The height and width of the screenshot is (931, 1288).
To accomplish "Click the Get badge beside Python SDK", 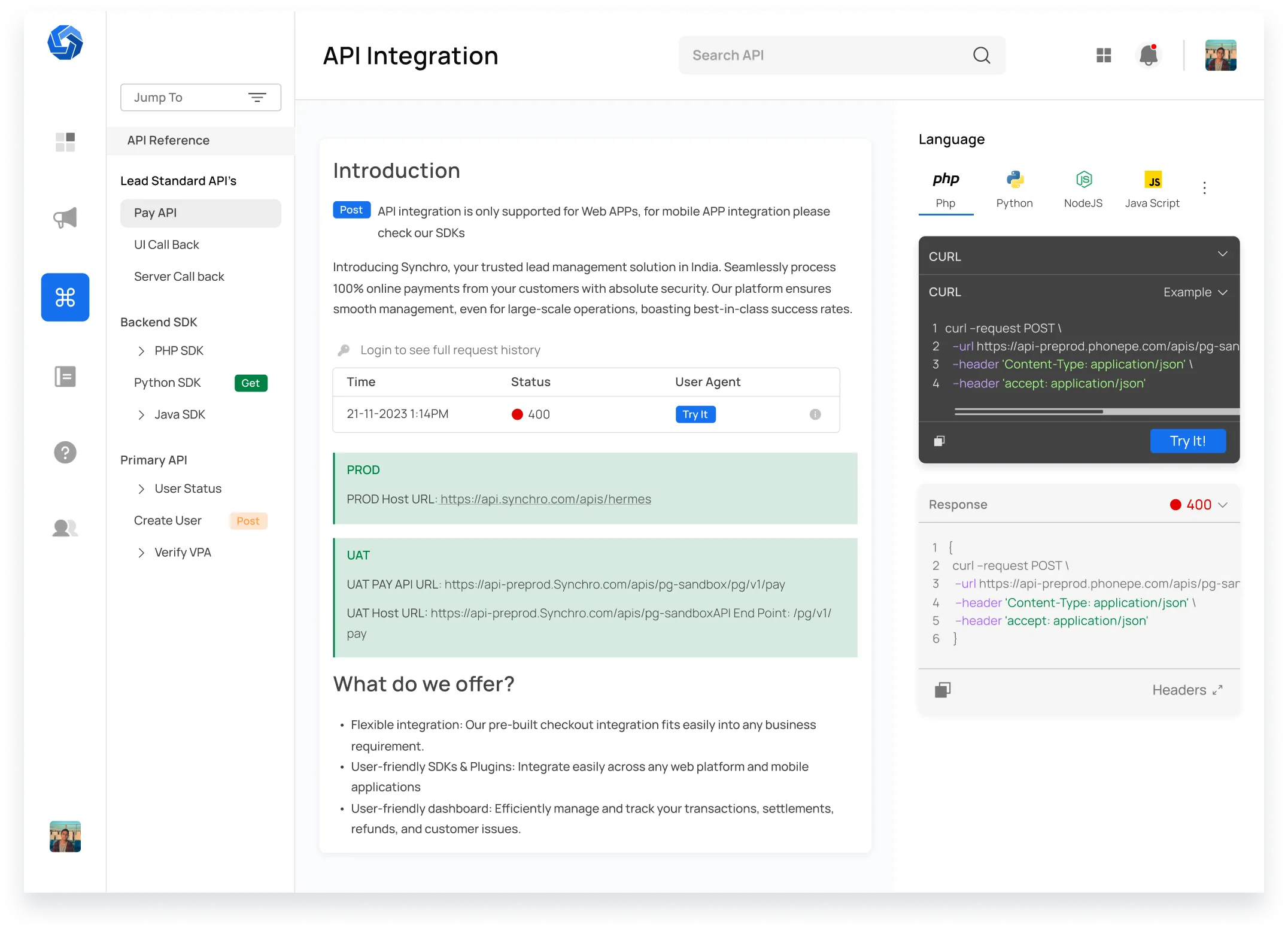I will [251, 383].
